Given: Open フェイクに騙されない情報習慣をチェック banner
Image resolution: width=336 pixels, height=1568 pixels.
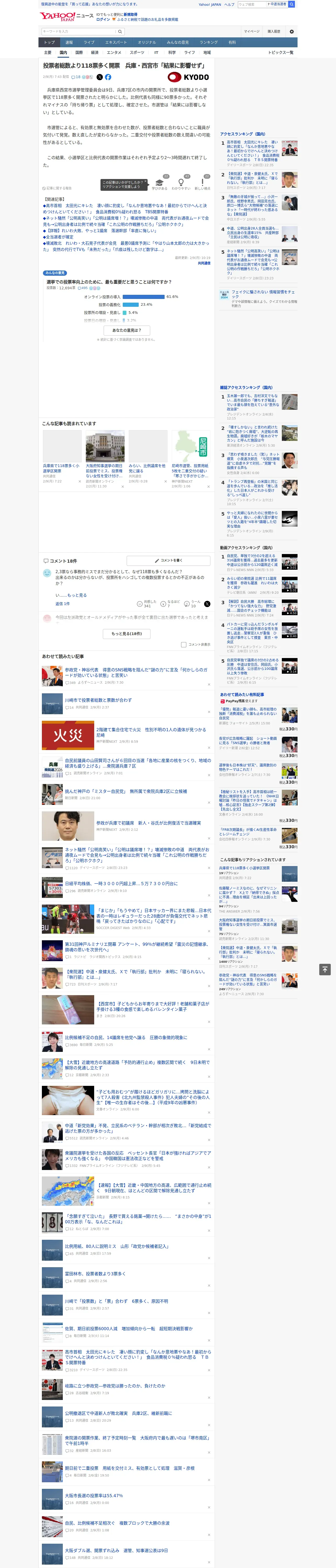Looking at the screenshot, I should point(263,295).
